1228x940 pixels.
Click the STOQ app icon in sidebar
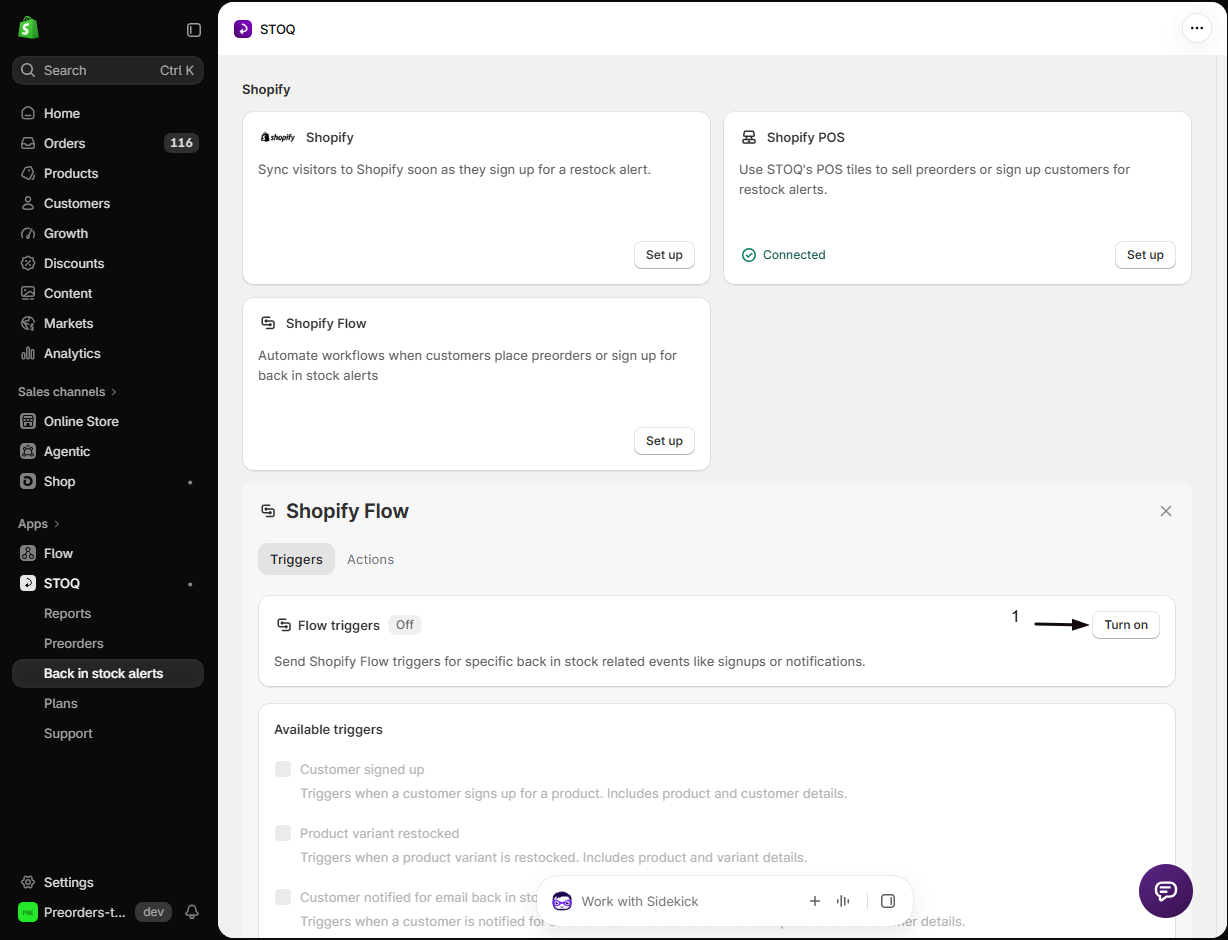click(28, 583)
